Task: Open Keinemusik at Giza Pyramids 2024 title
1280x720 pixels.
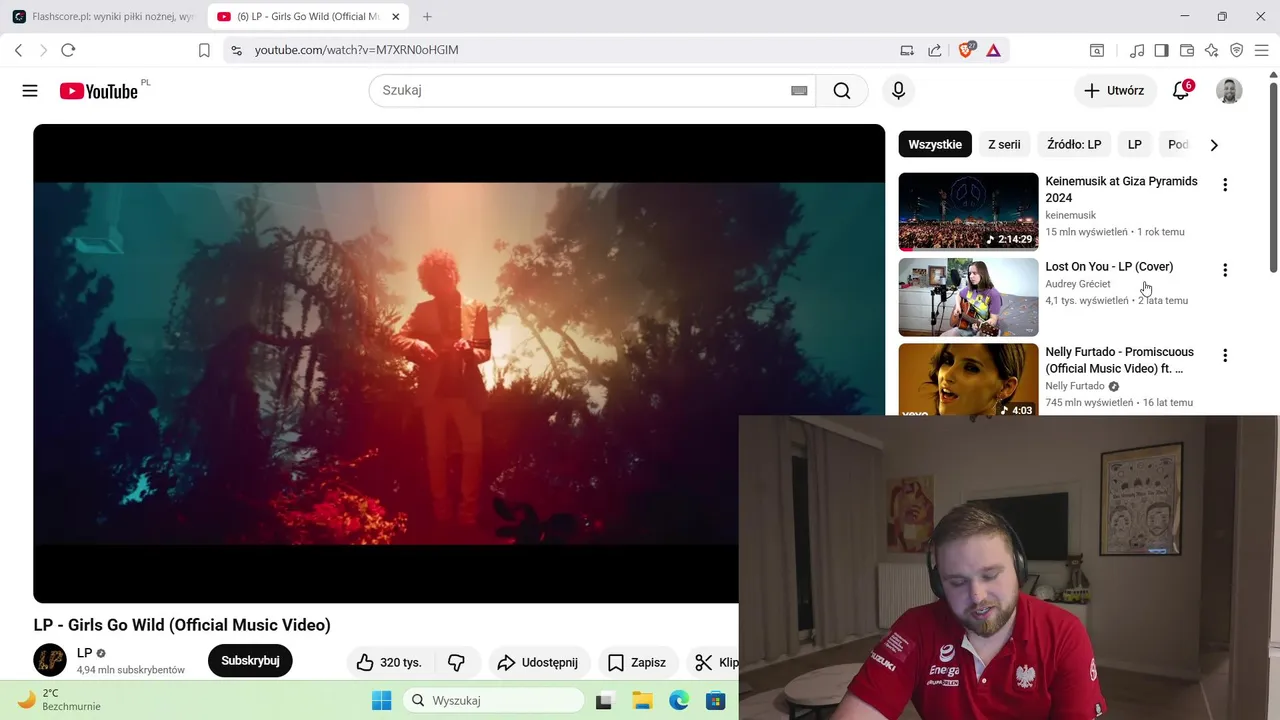Action: (x=1121, y=190)
